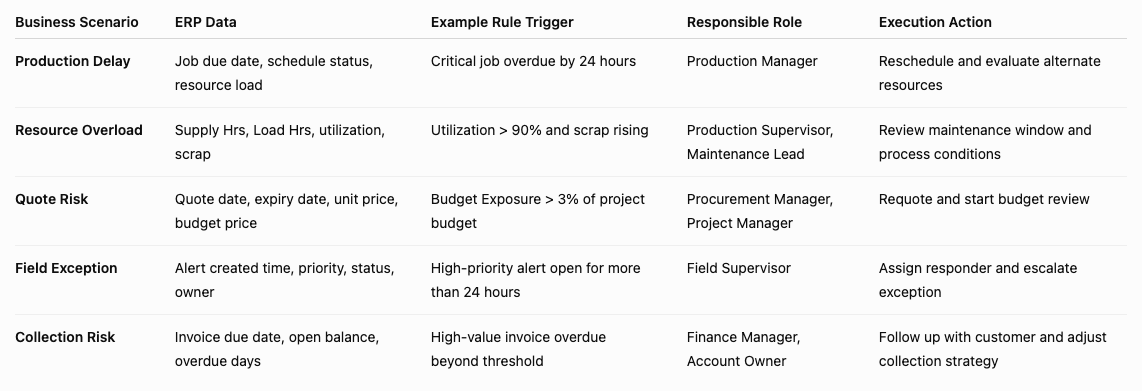Image resolution: width=1142 pixels, height=391 pixels.
Task: Select the Quote Risk row label
Action: [x=52, y=199]
